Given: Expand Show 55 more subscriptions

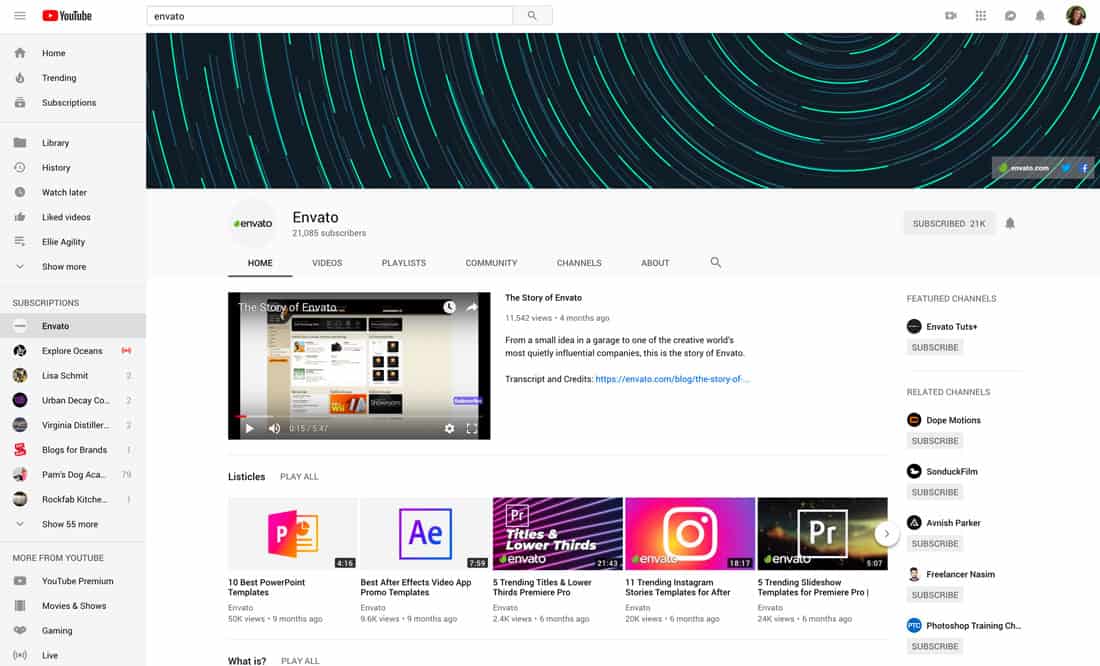Looking at the screenshot, I should [69, 524].
